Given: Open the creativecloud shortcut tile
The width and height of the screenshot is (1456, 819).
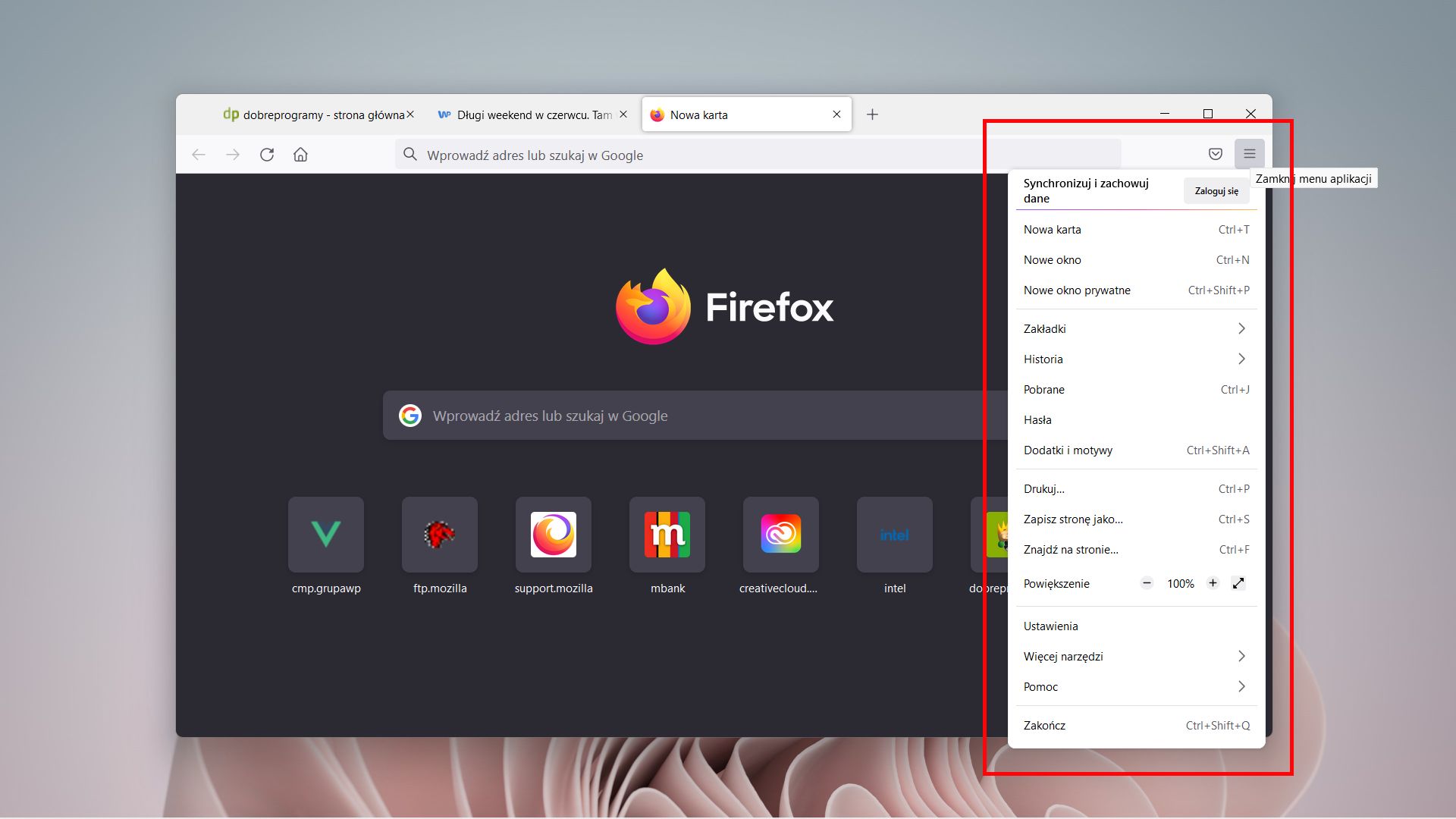Looking at the screenshot, I should tap(780, 535).
